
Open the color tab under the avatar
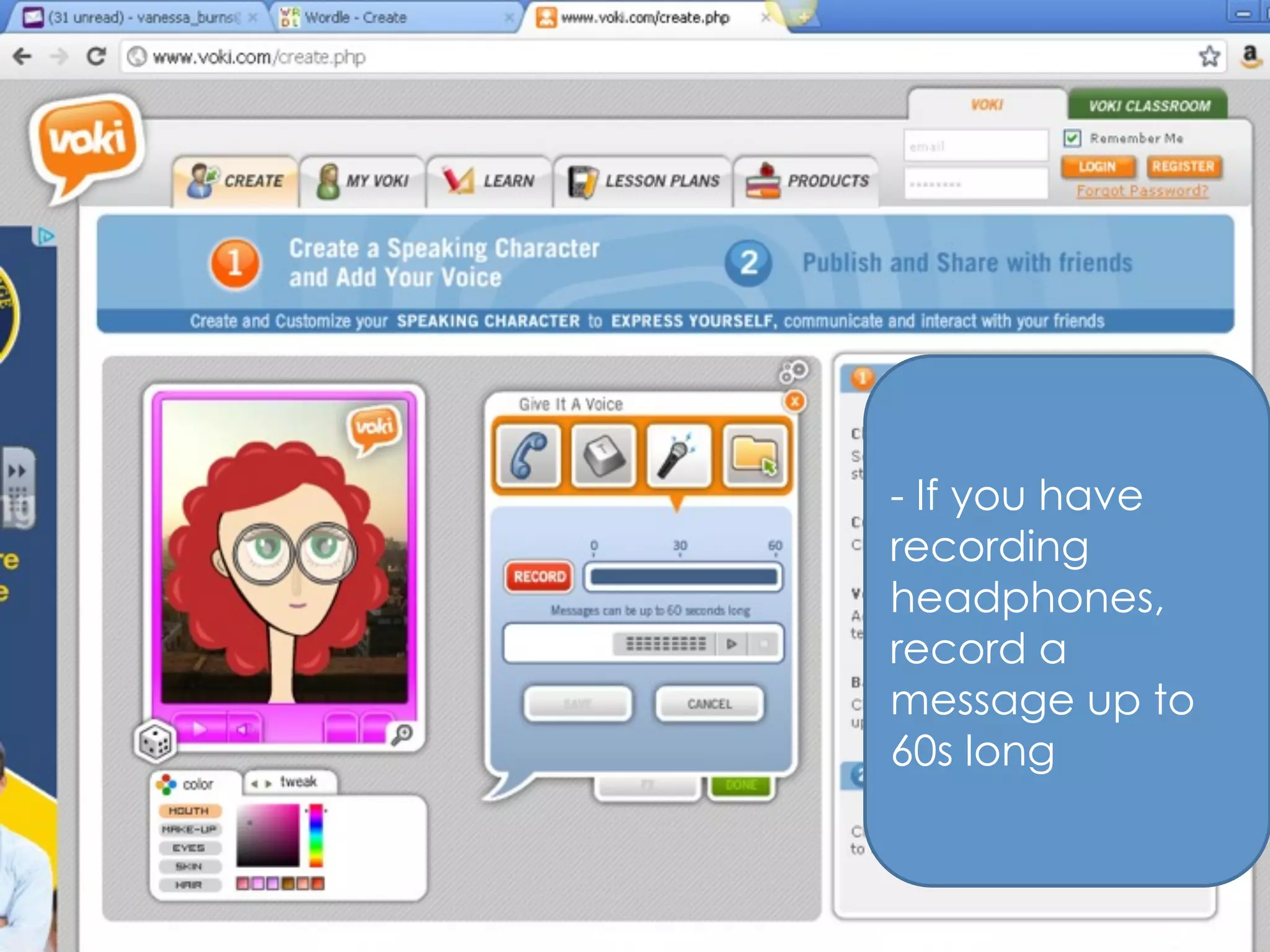pos(196,784)
